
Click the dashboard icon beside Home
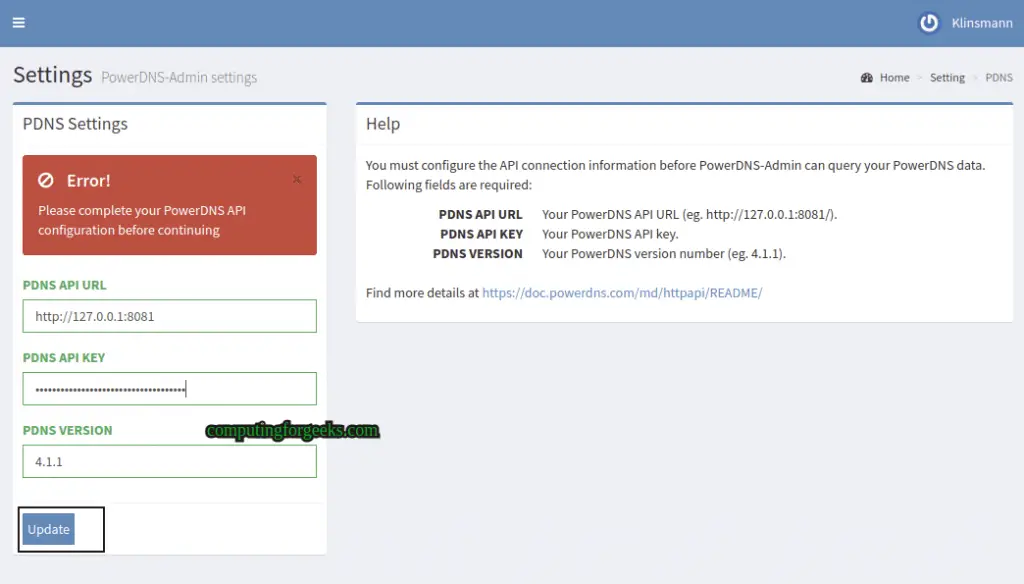click(867, 78)
